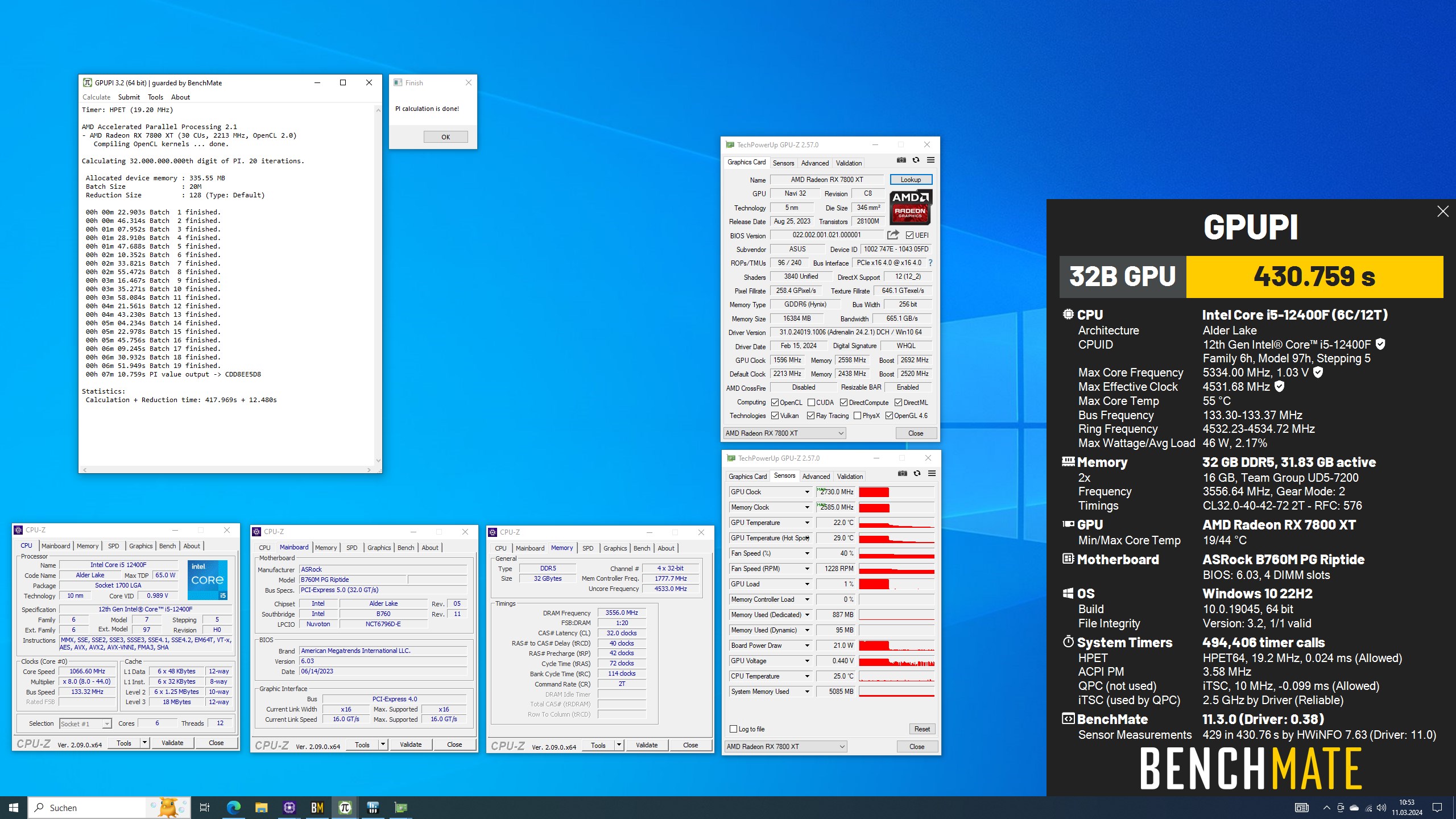Open the Calculate menu in GPUPI
Image resolution: width=1456 pixels, height=819 pixels.
tap(96, 97)
